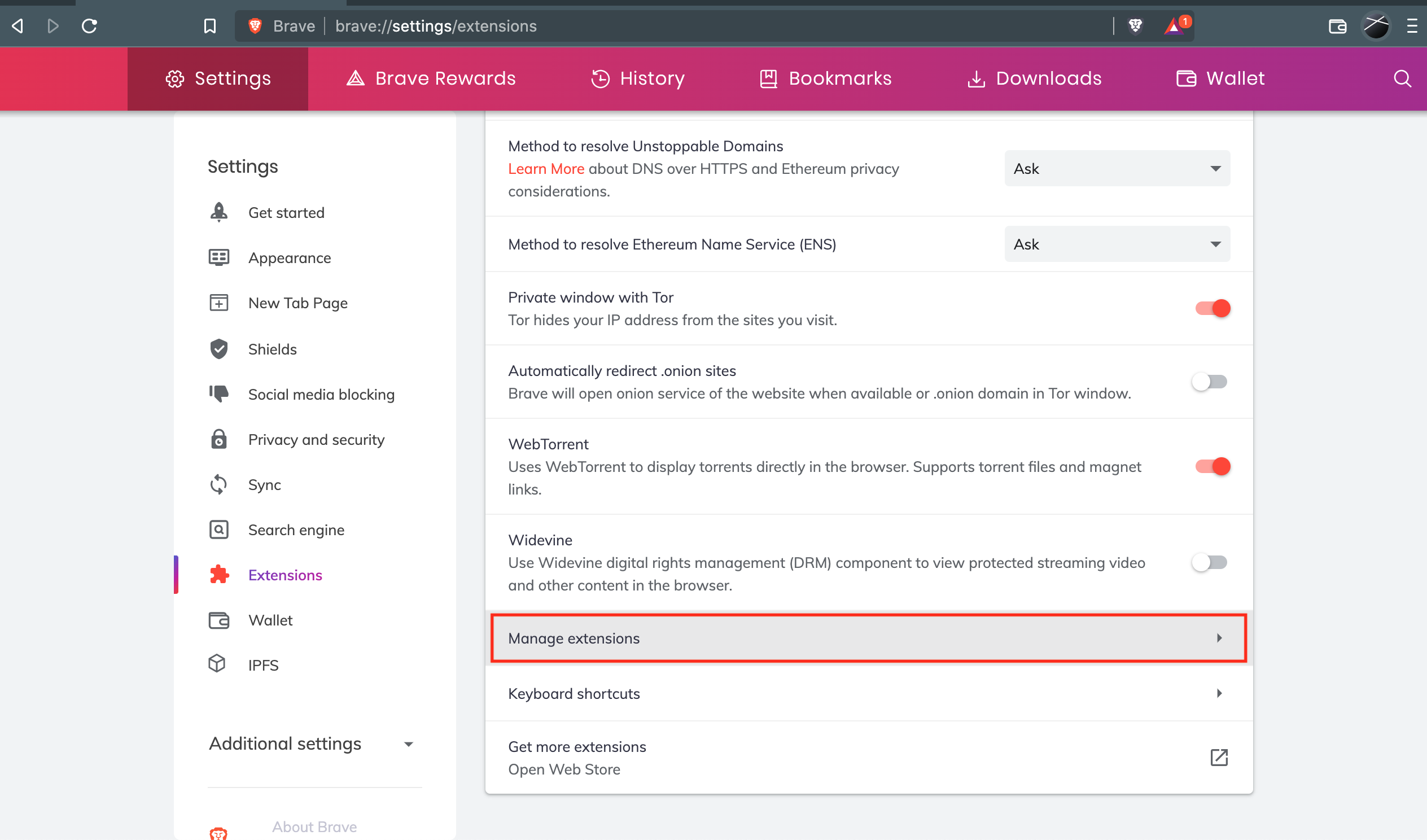Go to Sync settings
Screen dimensions: 1427x840
[x=264, y=485]
